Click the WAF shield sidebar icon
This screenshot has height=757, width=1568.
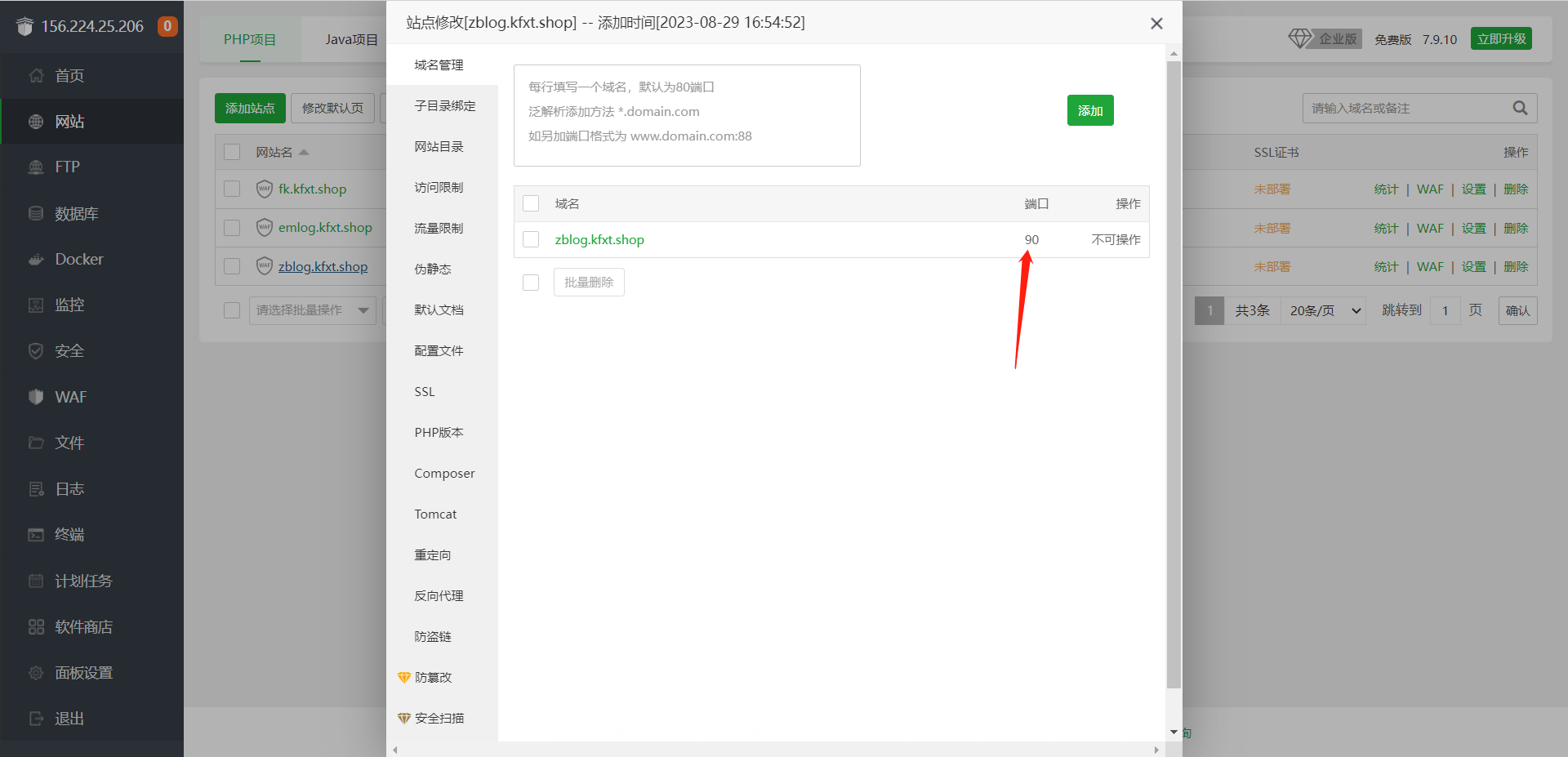36,397
